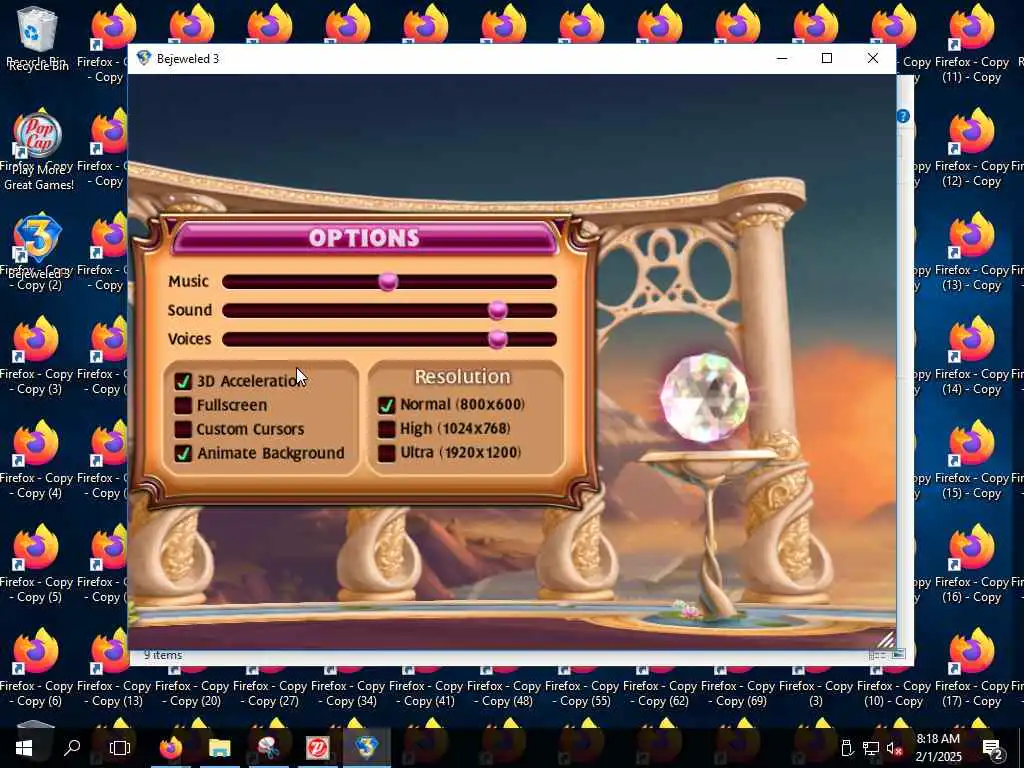Click the USB safely remove tray icon
This screenshot has height=768, width=1024.
pyautogui.click(x=847, y=748)
